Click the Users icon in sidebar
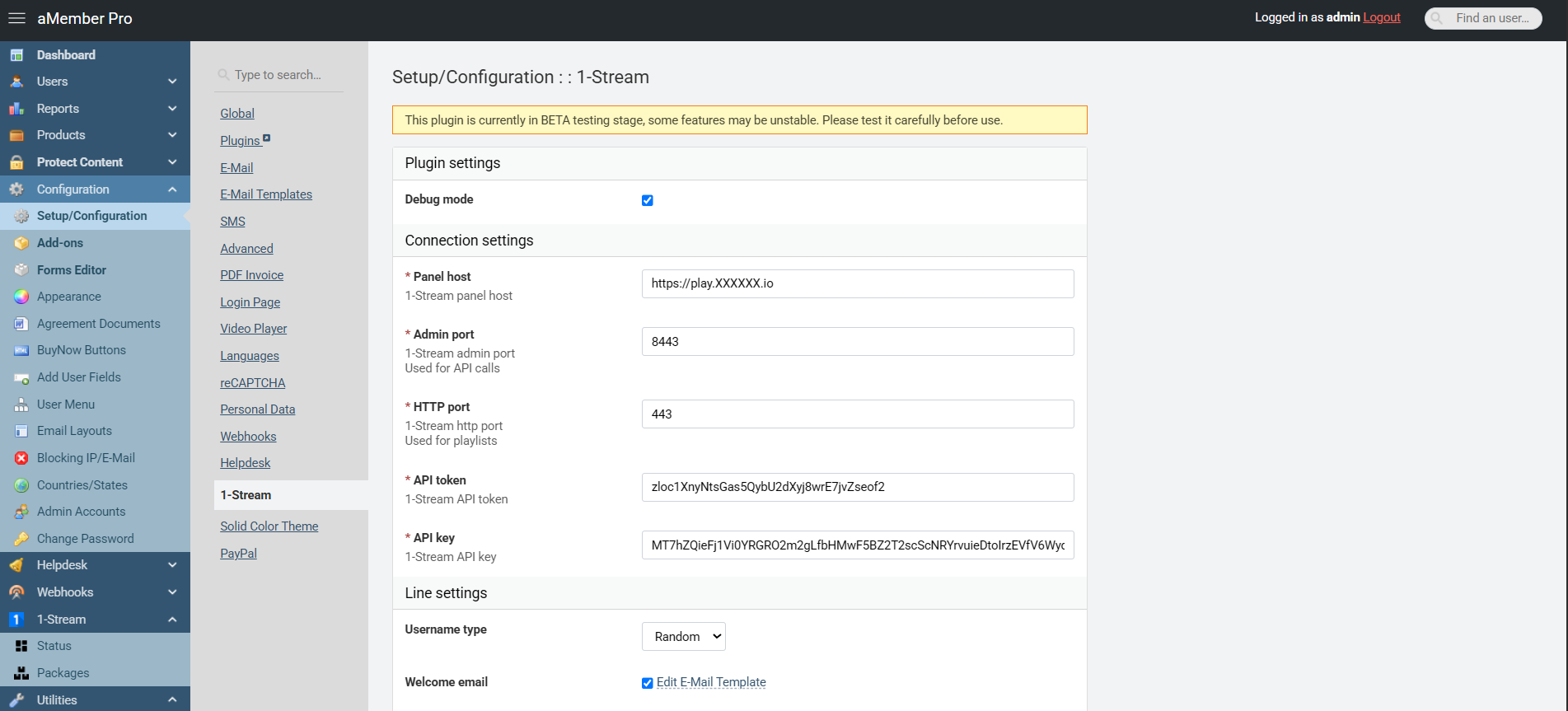 click(x=16, y=82)
